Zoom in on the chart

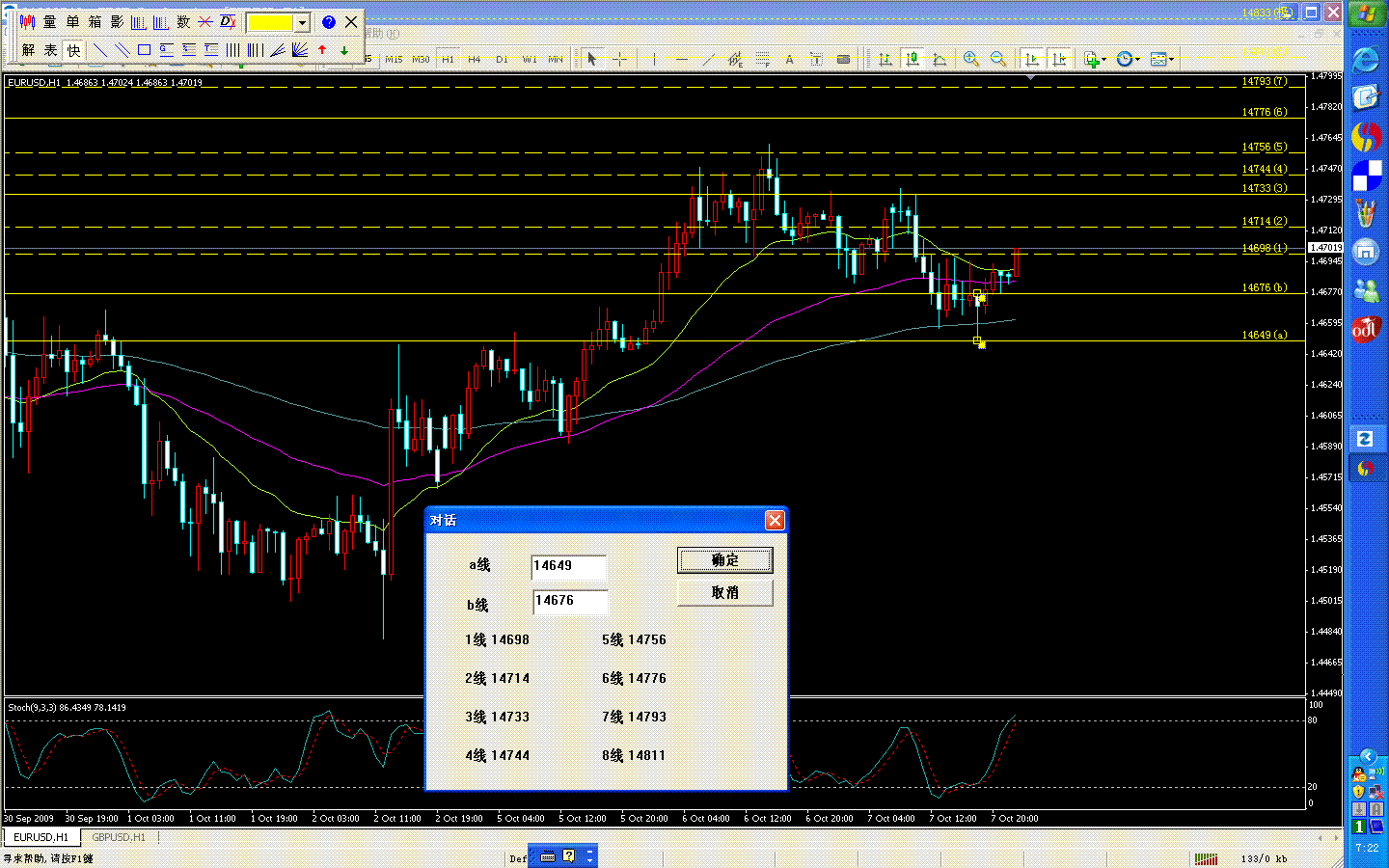[971, 60]
